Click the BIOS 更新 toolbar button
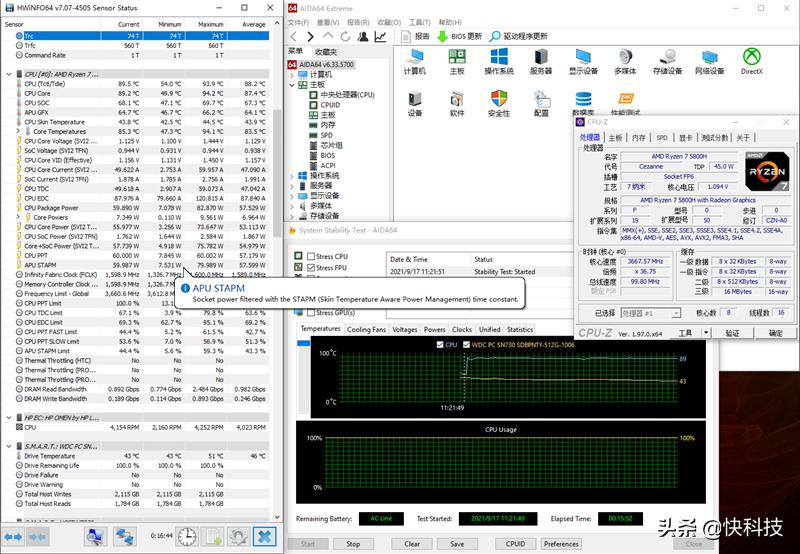The image size is (800, 554). tap(460, 36)
